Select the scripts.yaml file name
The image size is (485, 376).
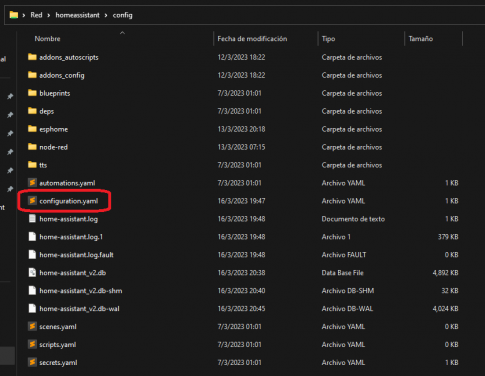click(58, 345)
